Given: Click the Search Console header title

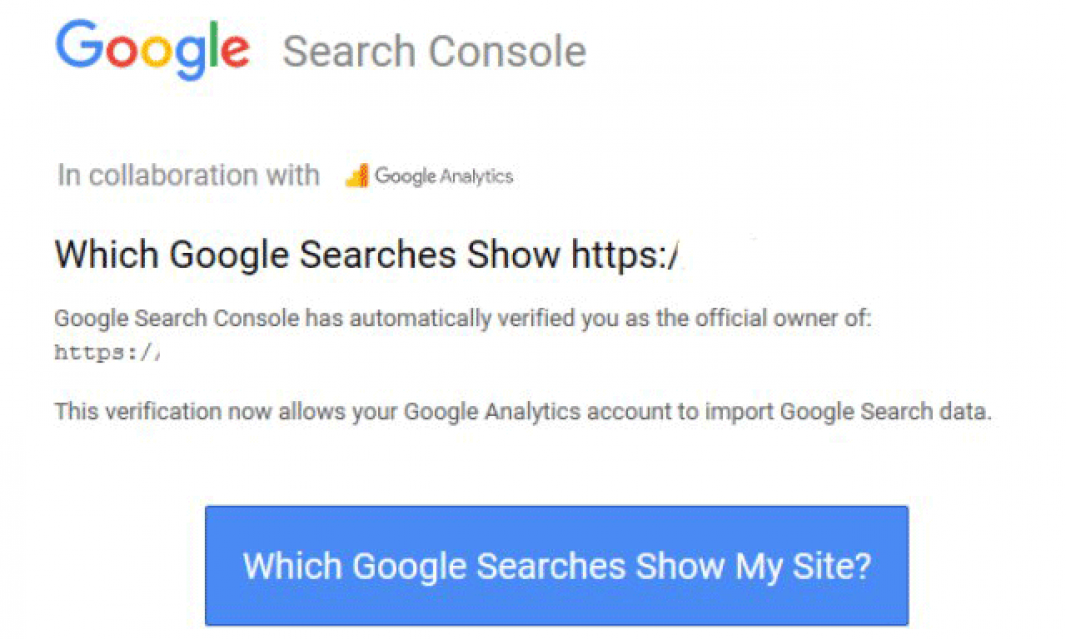Looking at the screenshot, I should coord(434,52).
